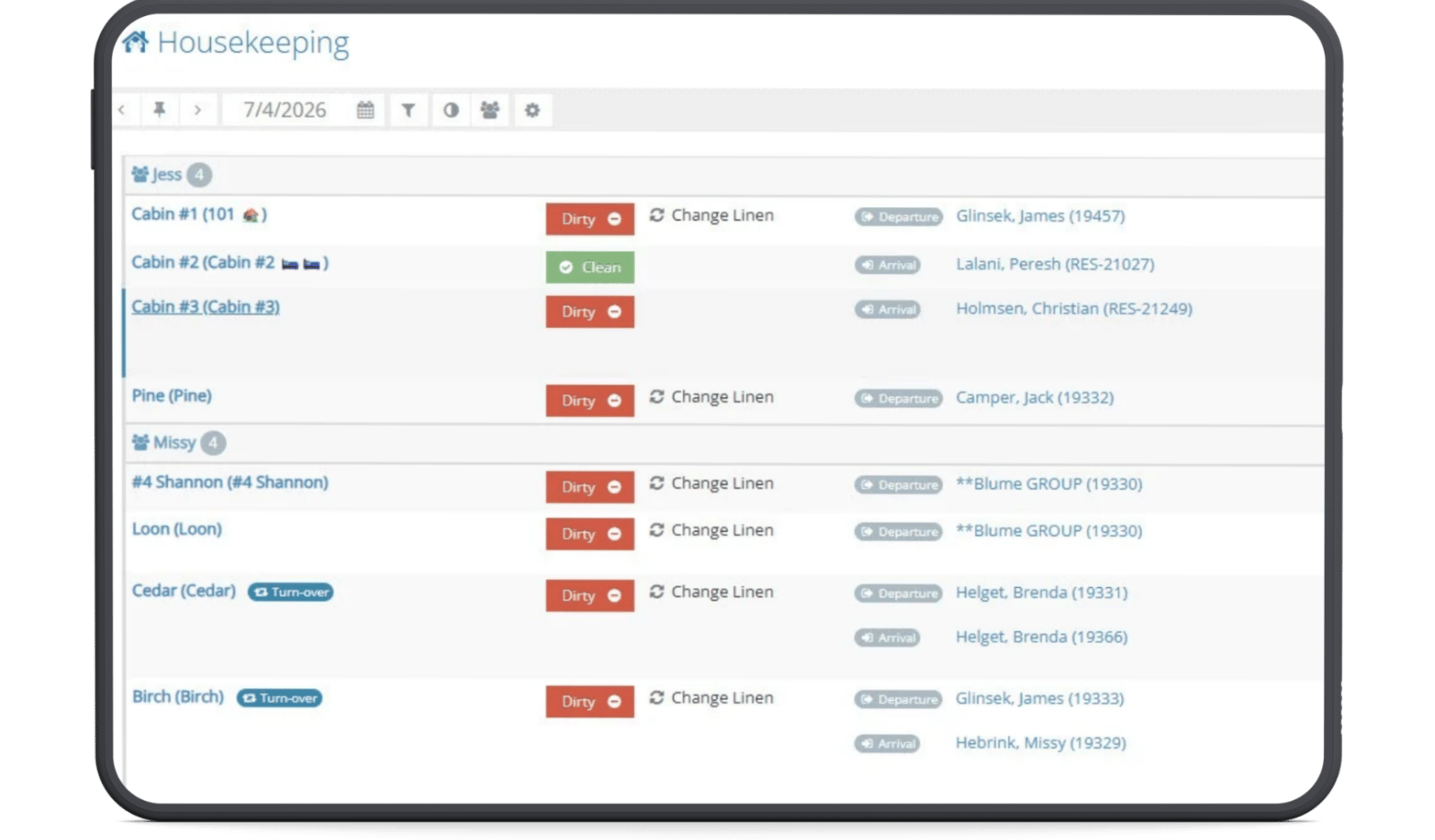Toggle Dirty status for Loon
Viewport: 1435px width, 840px height.
click(590, 533)
